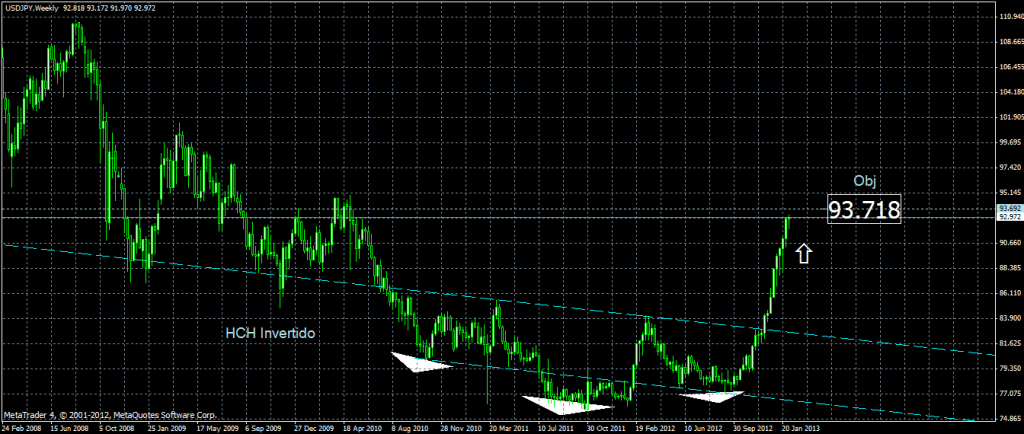Click the 93.692 price tag on axis

pyautogui.click(x=1009, y=209)
